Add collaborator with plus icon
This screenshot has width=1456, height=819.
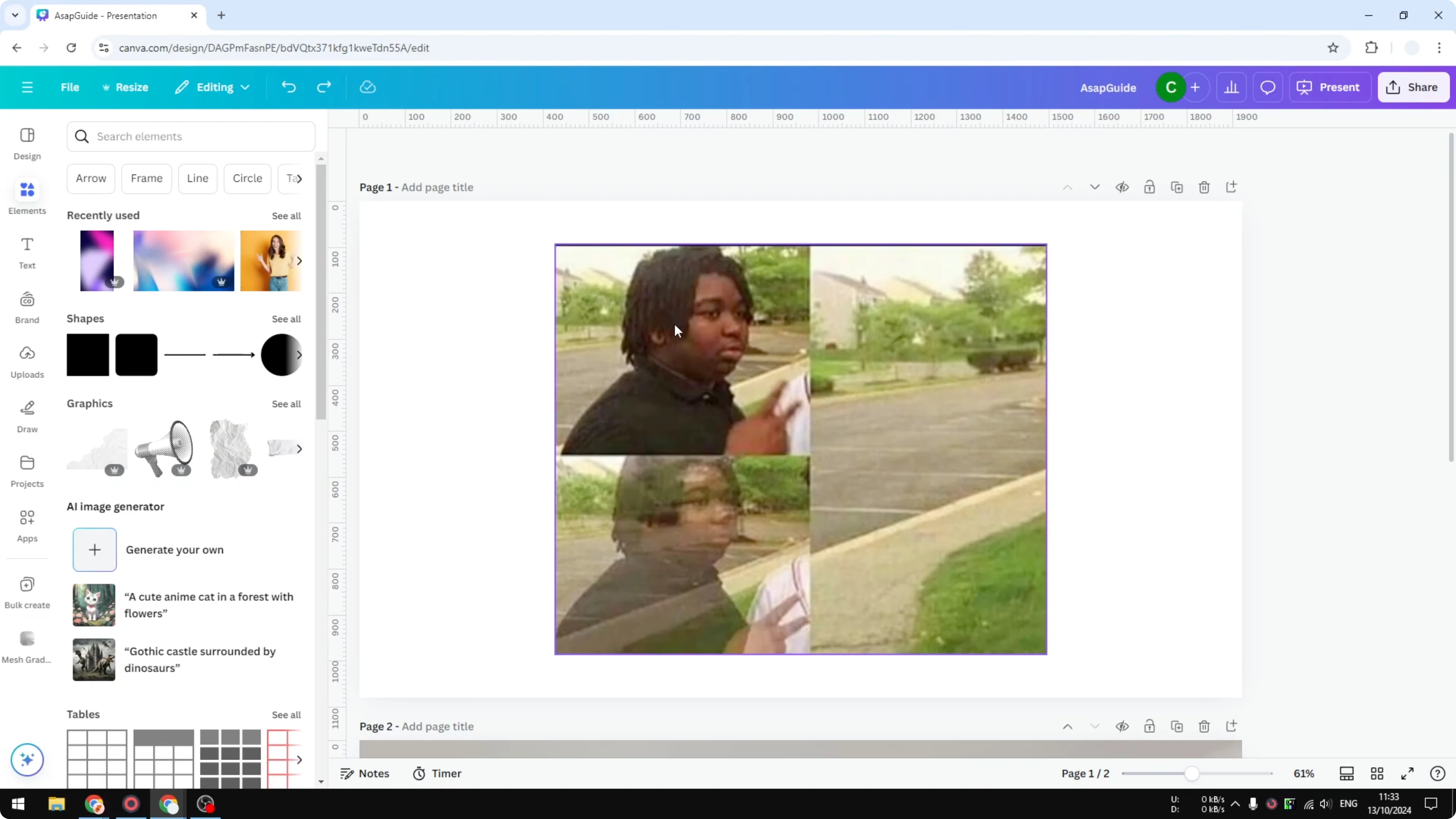pyautogui.click(x=1195, y=87)
